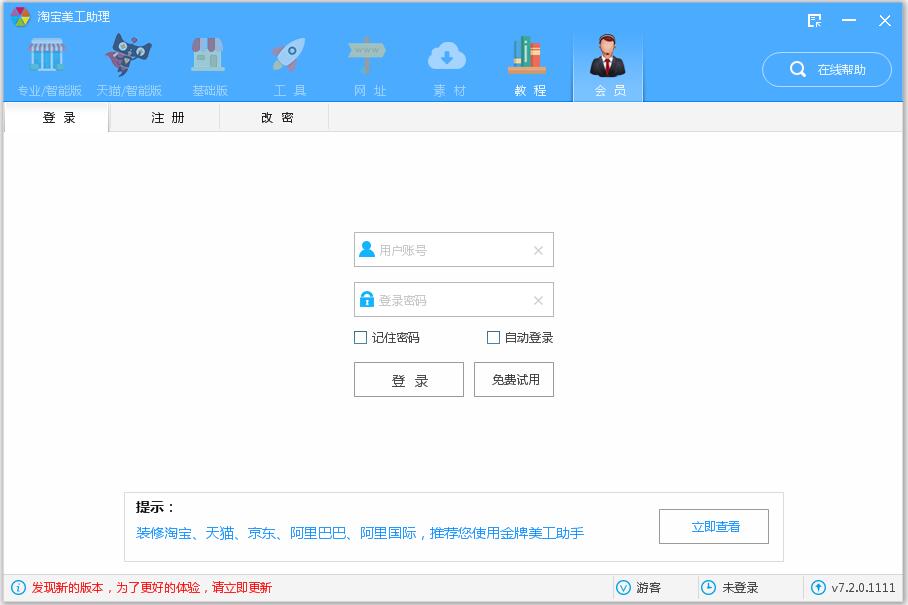
Task: Select the 登录 tab
Action: (x=59, y=118)
